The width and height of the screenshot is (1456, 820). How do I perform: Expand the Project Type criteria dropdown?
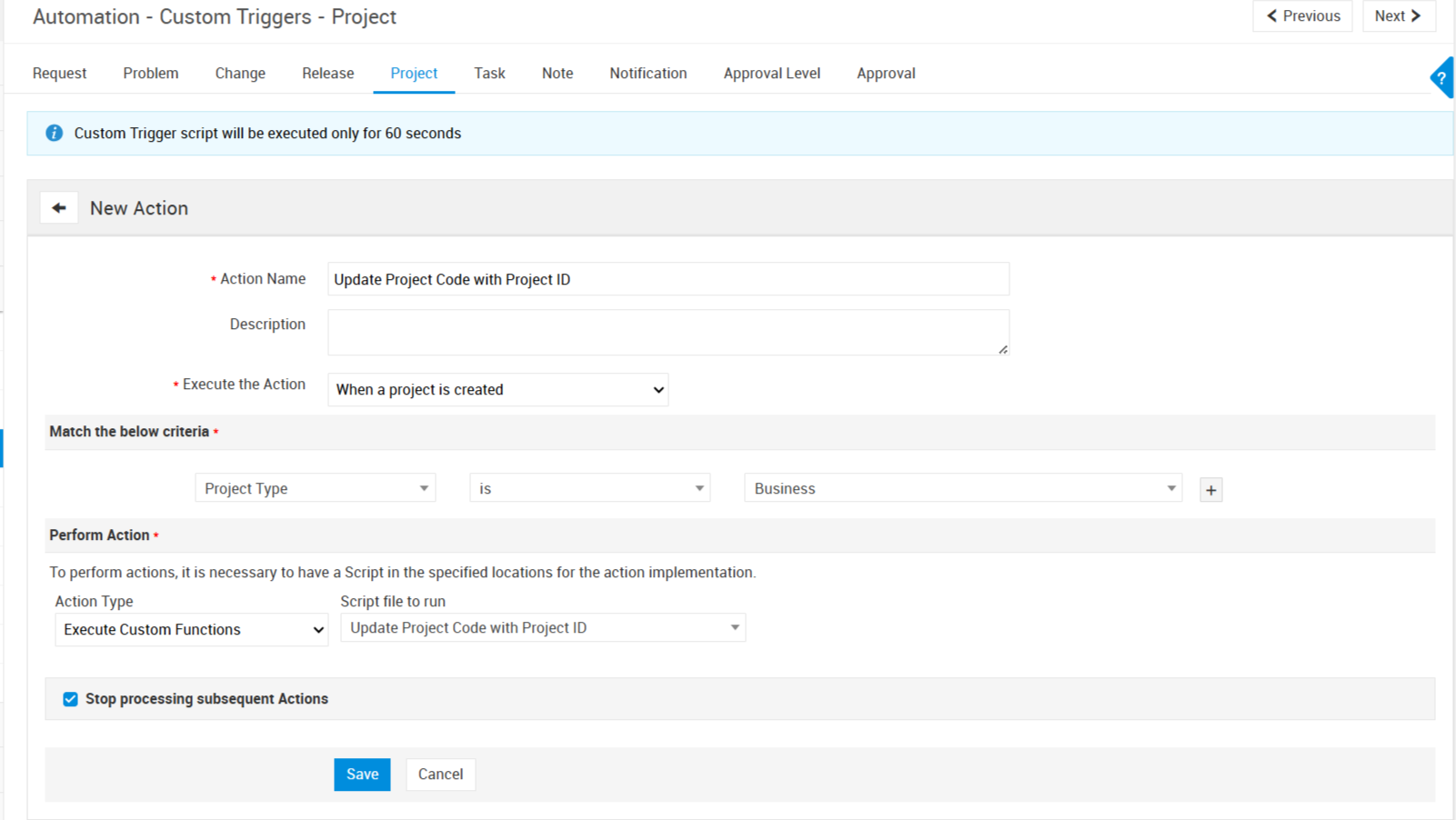[x=315, y=488]
